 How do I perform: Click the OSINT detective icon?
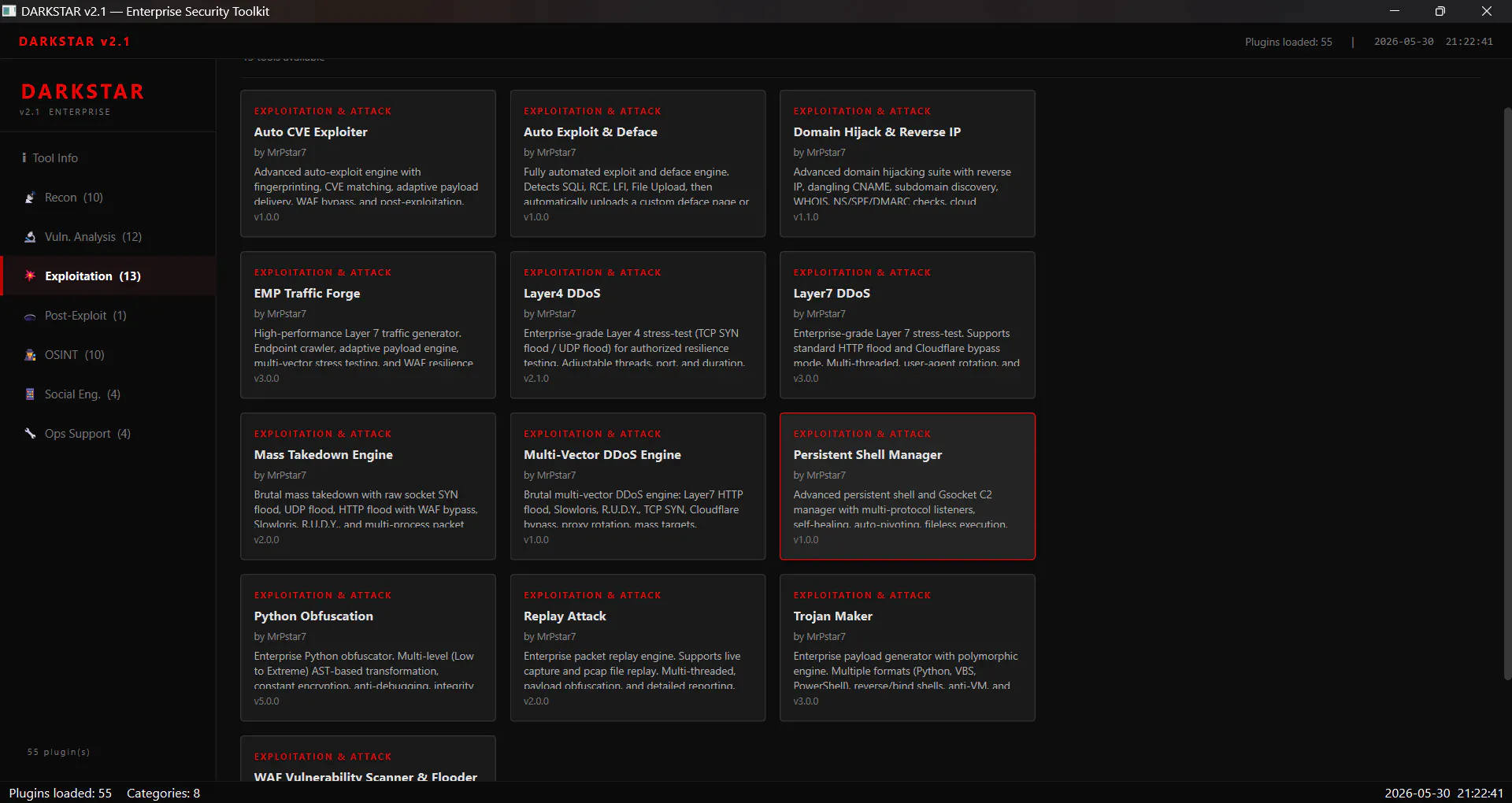click(30, 355)
